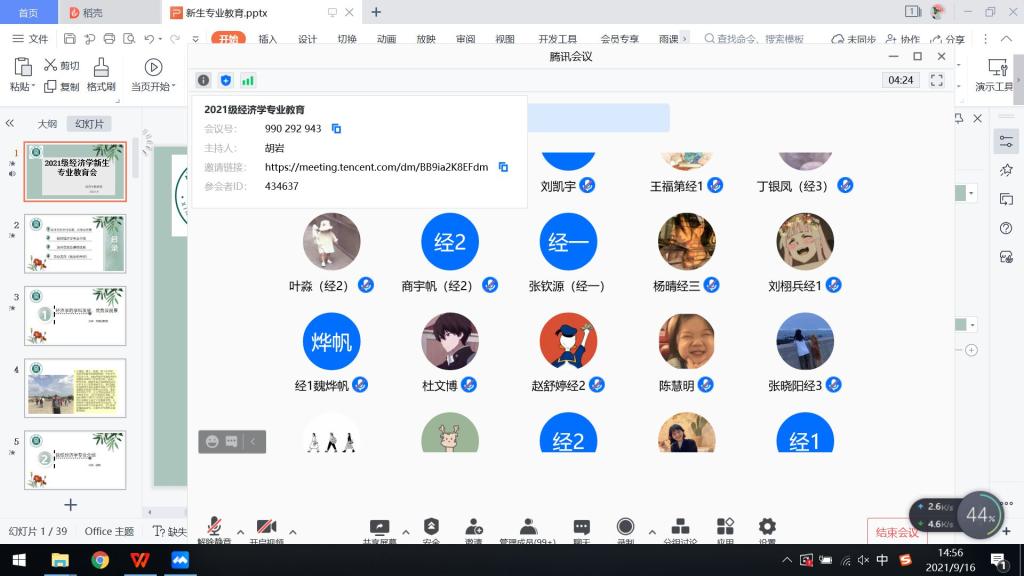
Task: Switch to the 插入 ribbon tab
Action: tap(268, 39)
